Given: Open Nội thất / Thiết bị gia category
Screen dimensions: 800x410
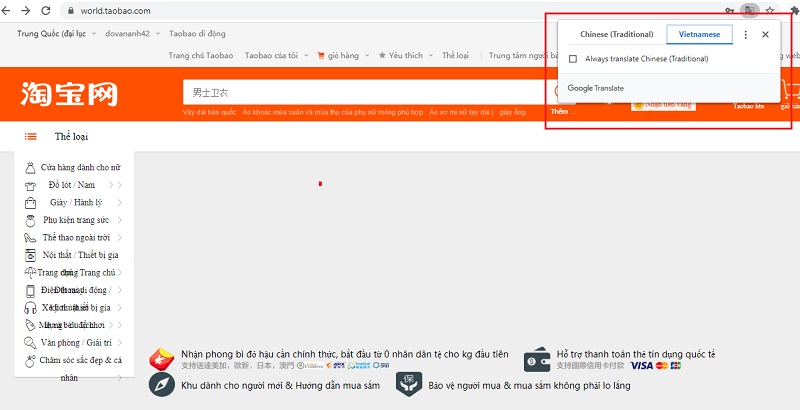Looking at the screenshot, I should click(81, 255).
